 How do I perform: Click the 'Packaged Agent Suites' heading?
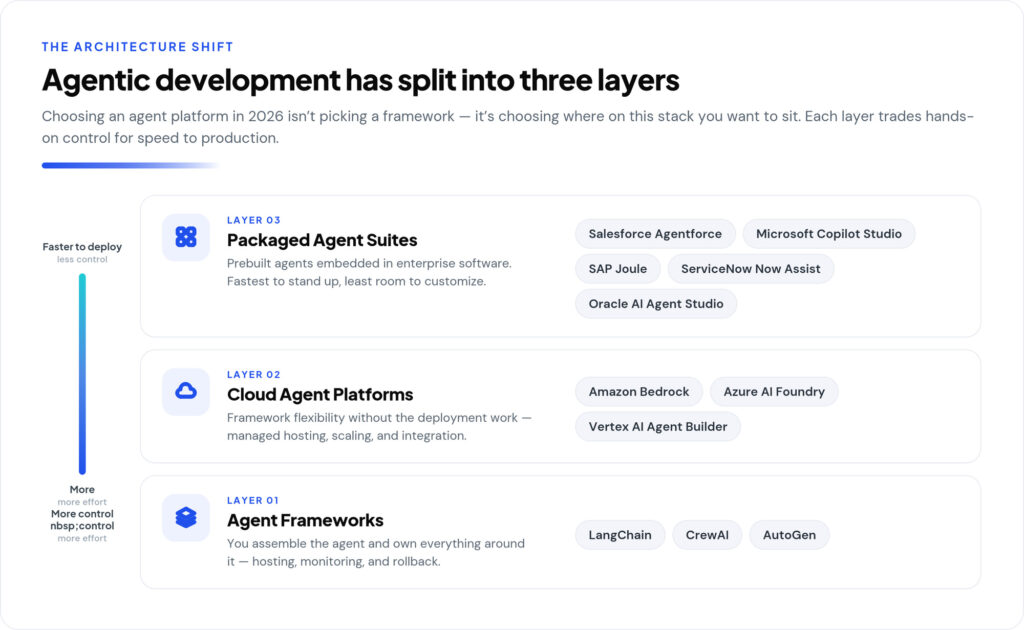pyautogui.click(x=322, y=240)
